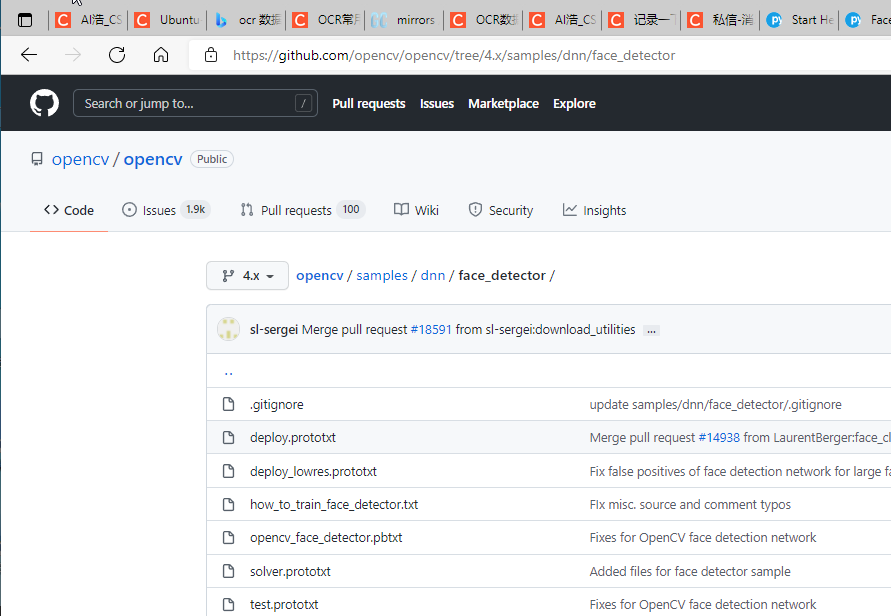
Task: Expand commit message ellipsis button
Action: click(x=651, y=330)
